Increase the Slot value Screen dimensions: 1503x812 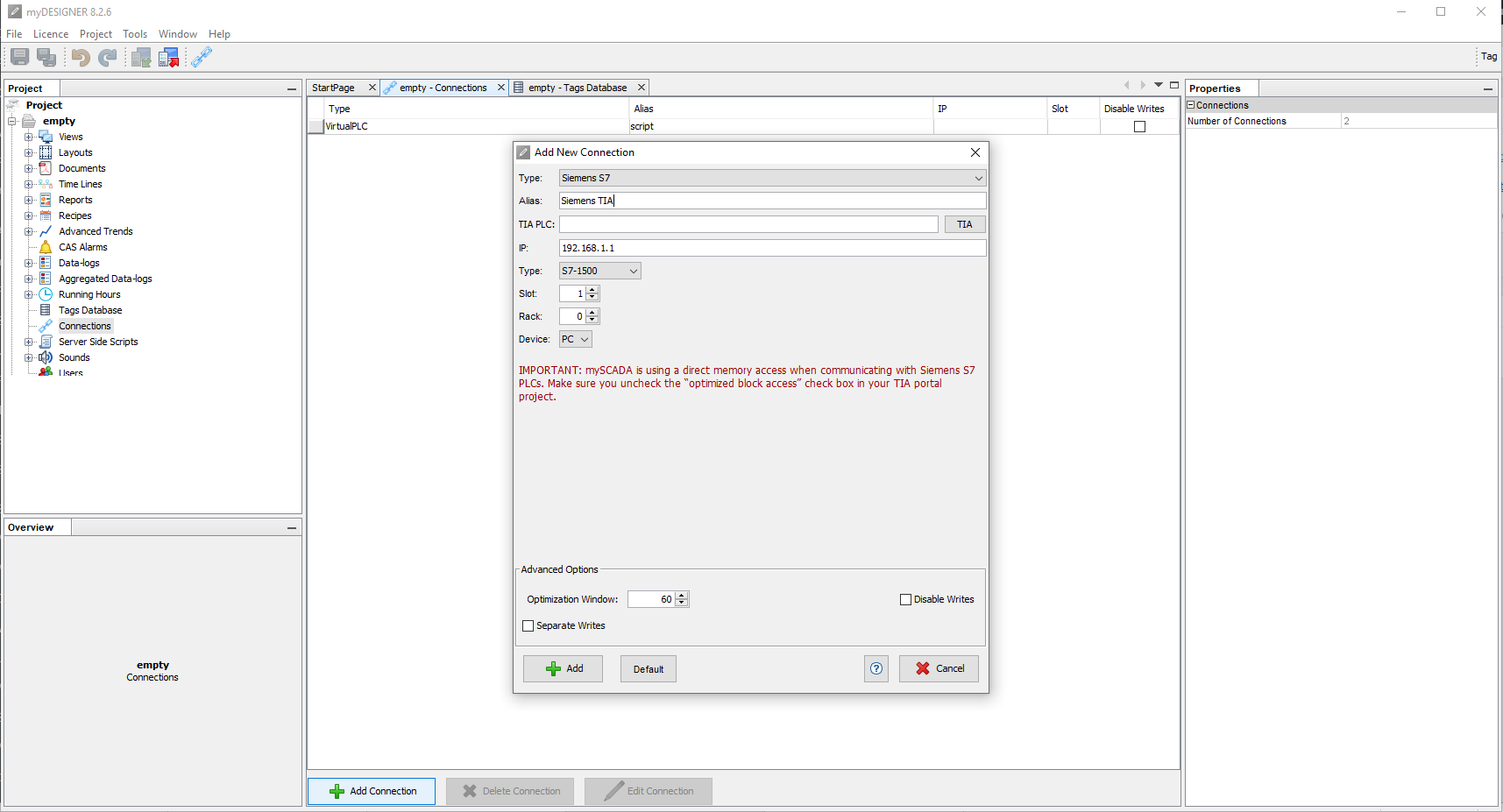tap(592, 290)
